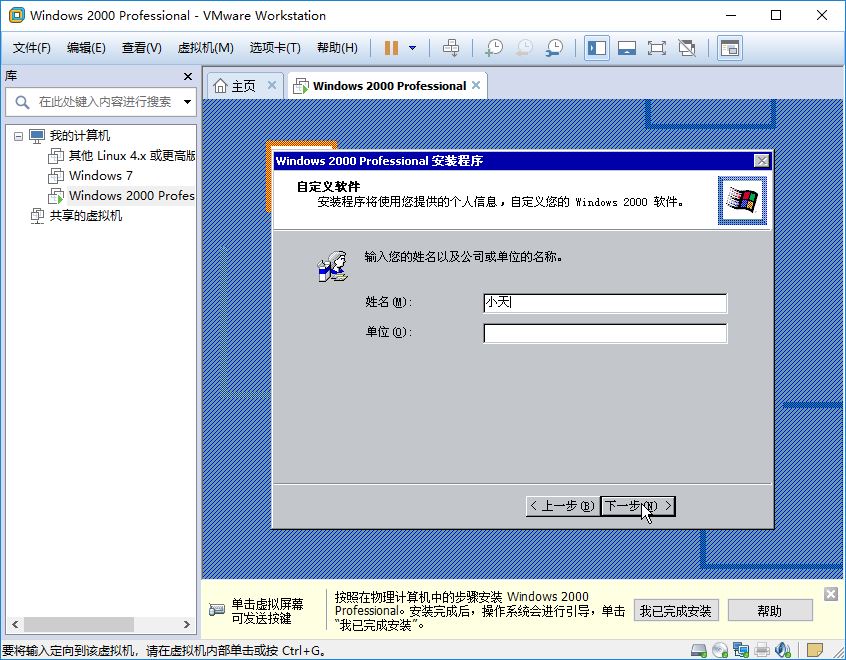Send Ctrl+Alt+Del to the virtual machine
The height and width of the screenshot is (660, 846).
point(451,48)
